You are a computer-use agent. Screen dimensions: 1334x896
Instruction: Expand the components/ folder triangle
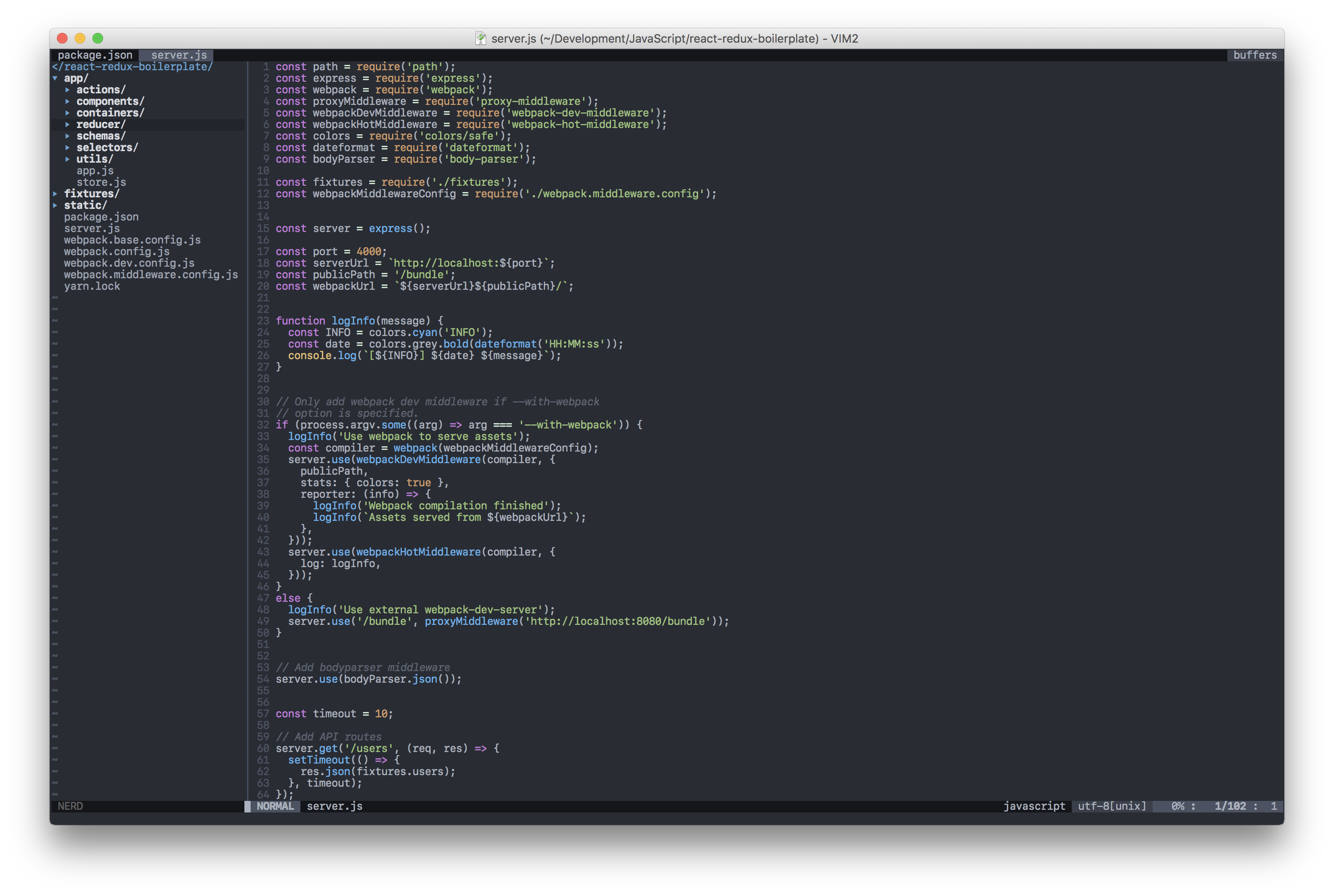click(68, 101)
